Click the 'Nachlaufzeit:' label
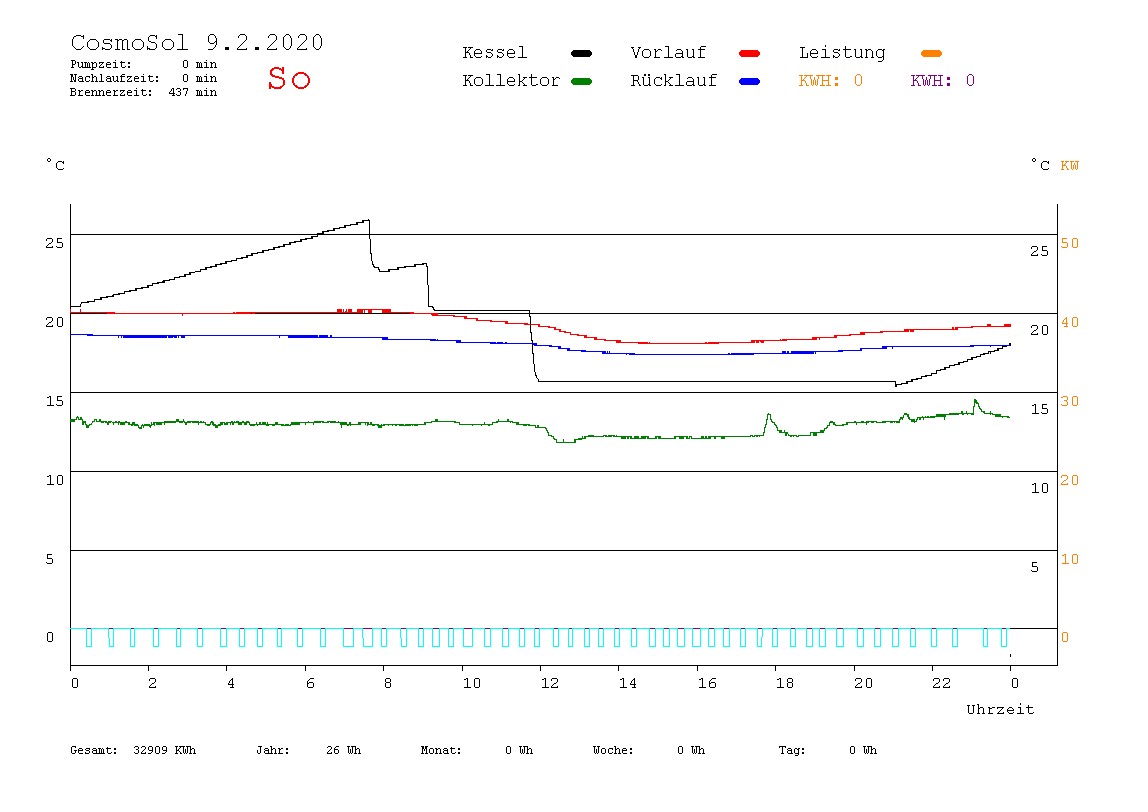The width and height of the screenshot is (1148, 812). click(114, 78)
